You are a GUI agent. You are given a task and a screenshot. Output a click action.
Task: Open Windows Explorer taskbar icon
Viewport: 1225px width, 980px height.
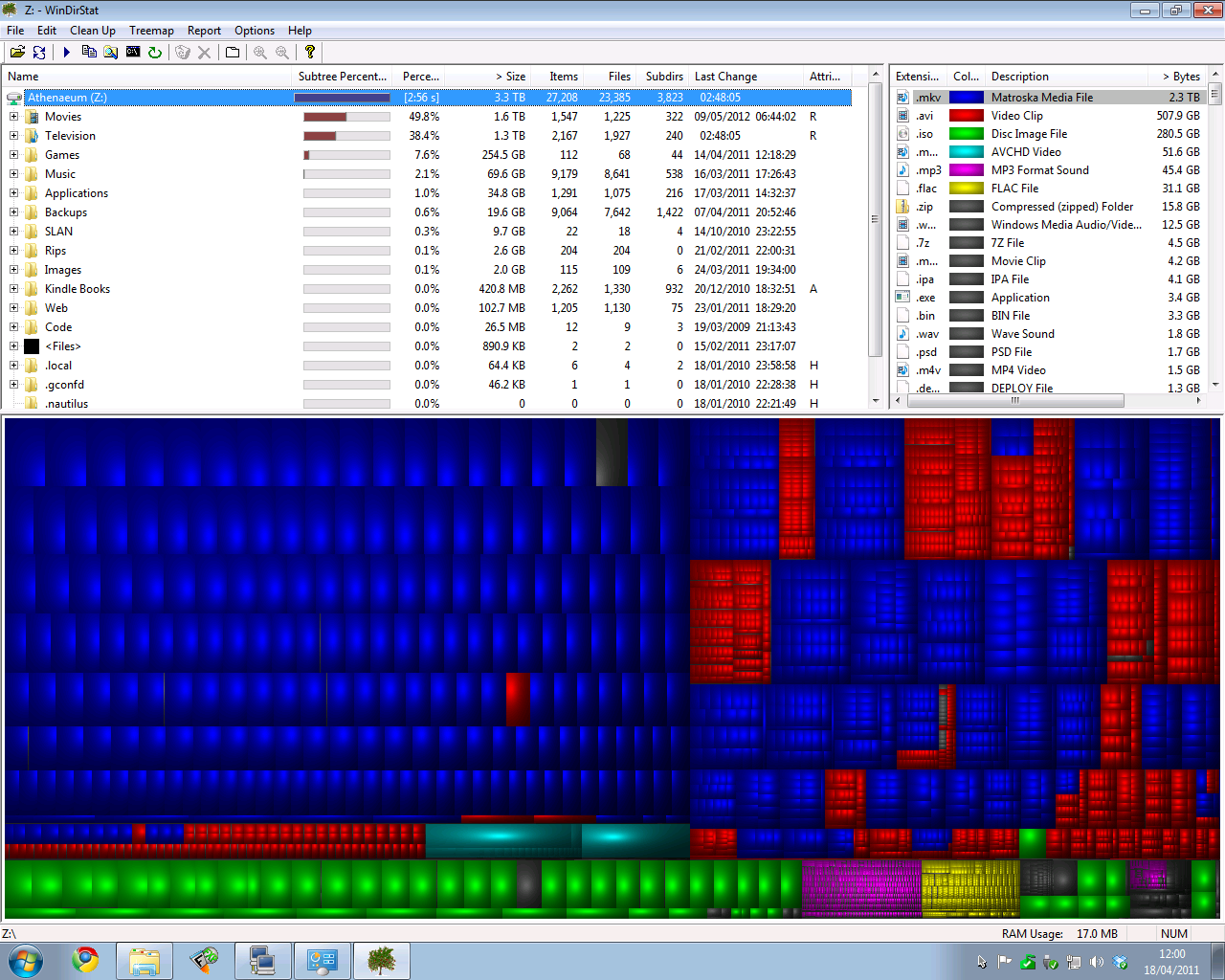point(145,961)
